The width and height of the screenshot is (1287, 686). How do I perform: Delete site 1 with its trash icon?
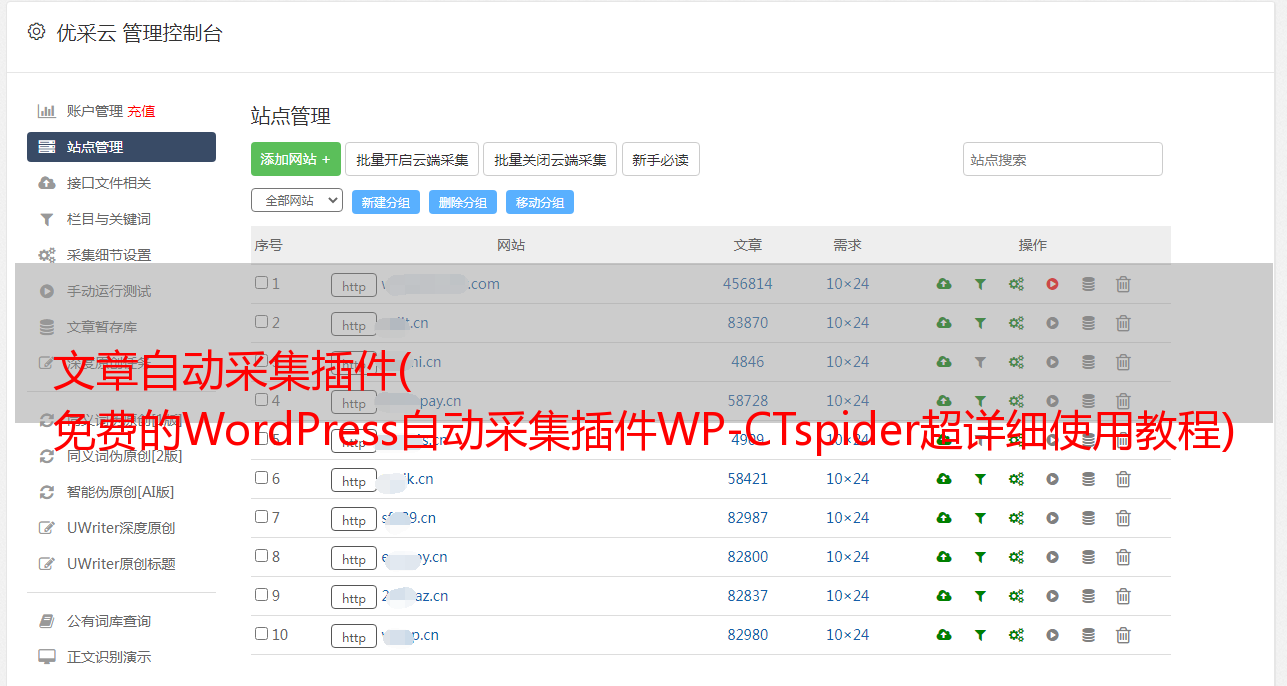point(1123,284)
